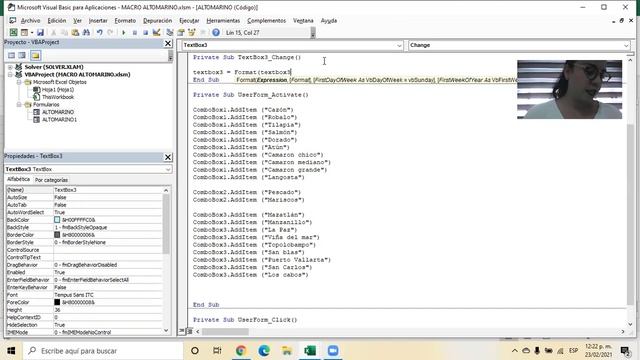Open the Complementos menu

[266, 20]
